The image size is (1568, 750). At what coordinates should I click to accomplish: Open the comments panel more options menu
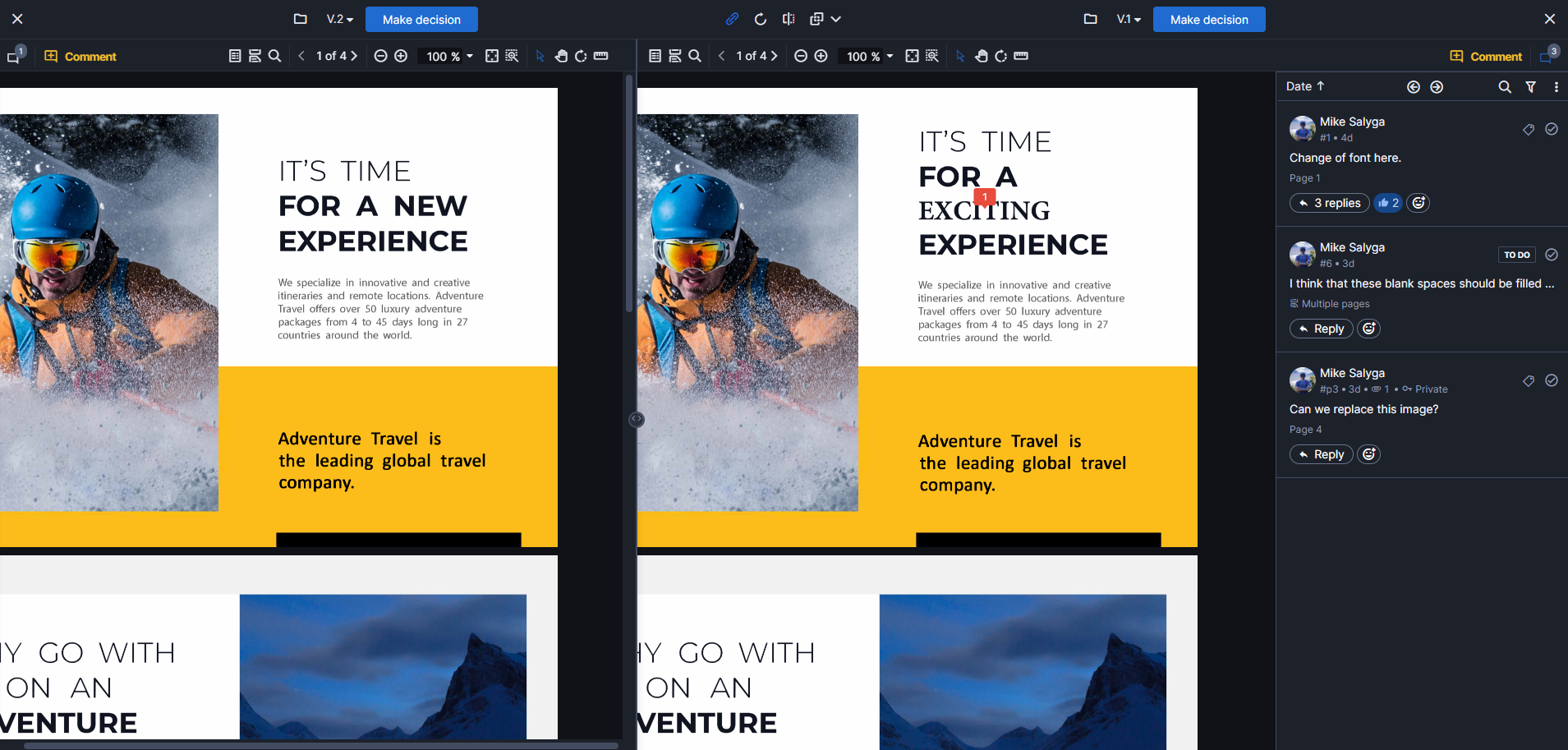1556,86
